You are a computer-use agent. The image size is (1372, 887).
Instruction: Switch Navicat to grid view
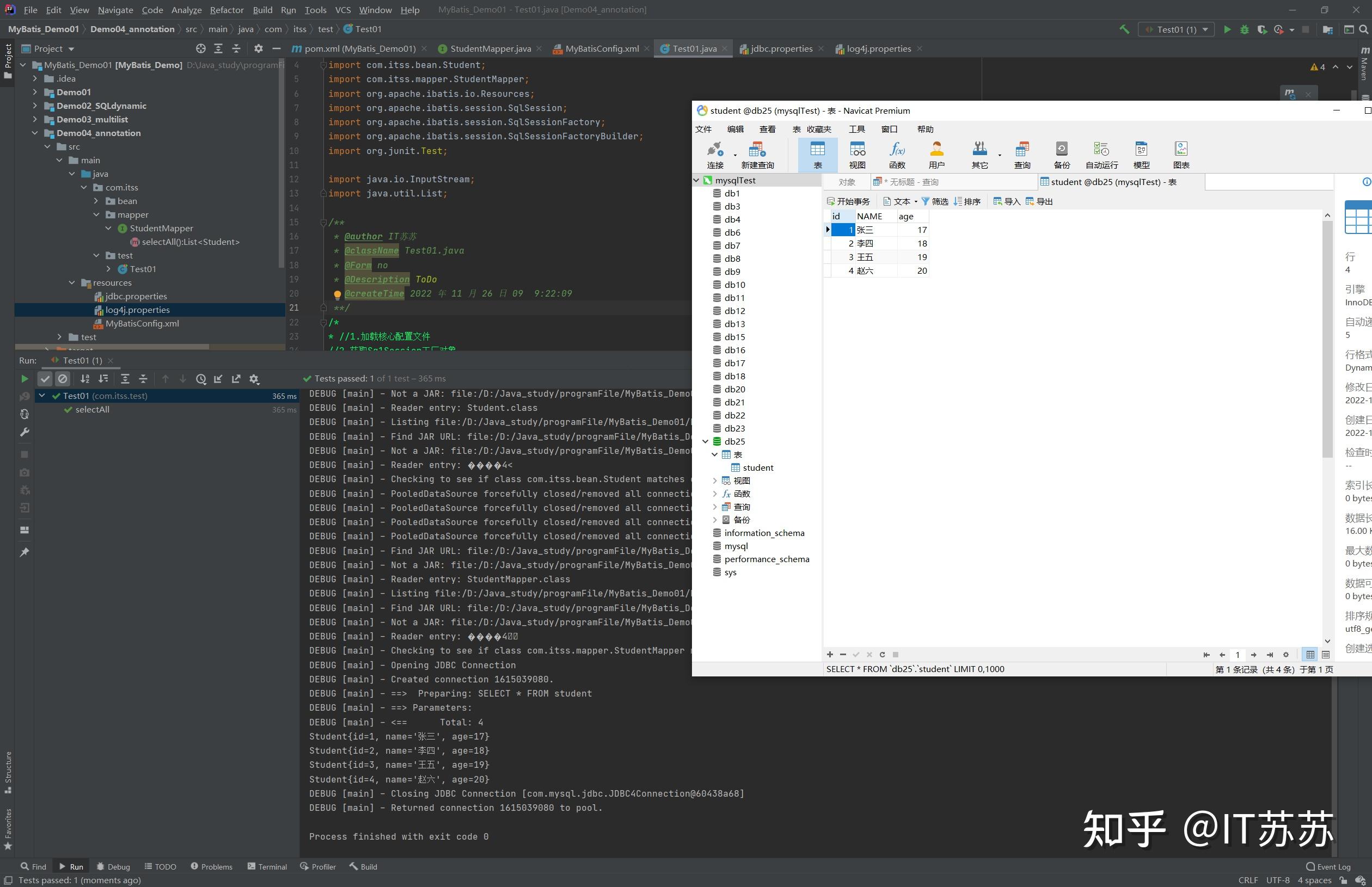(x=1310, y=654)
